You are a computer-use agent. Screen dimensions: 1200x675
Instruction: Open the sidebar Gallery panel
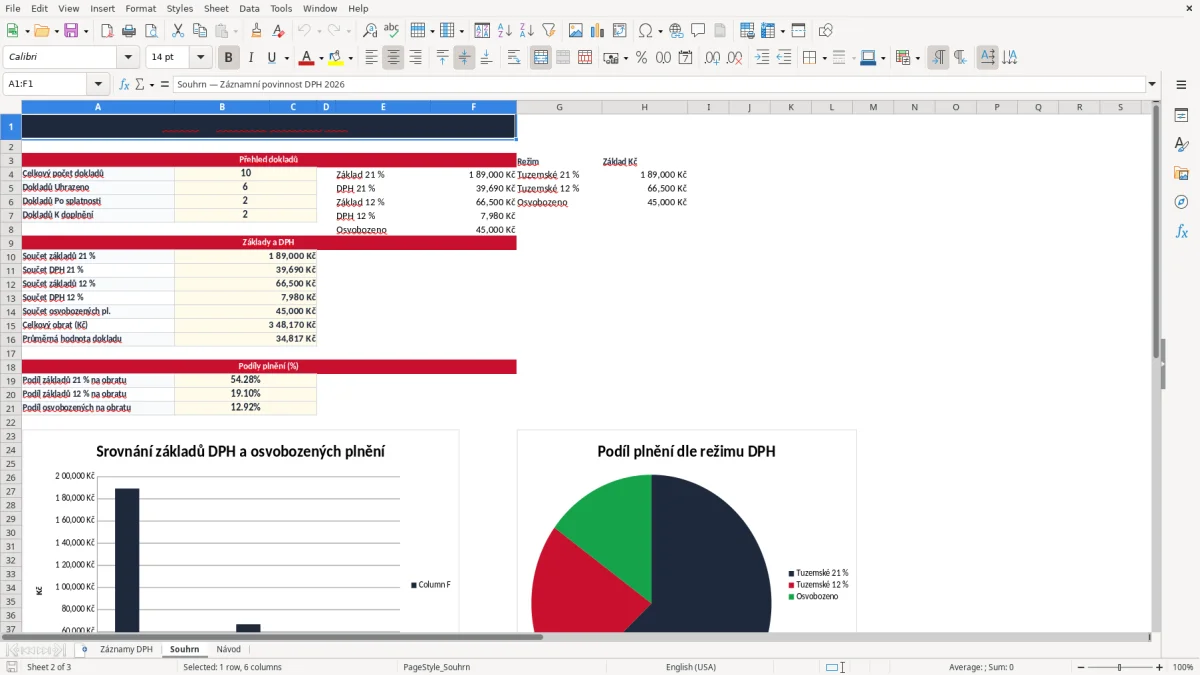coord(1181,174)
